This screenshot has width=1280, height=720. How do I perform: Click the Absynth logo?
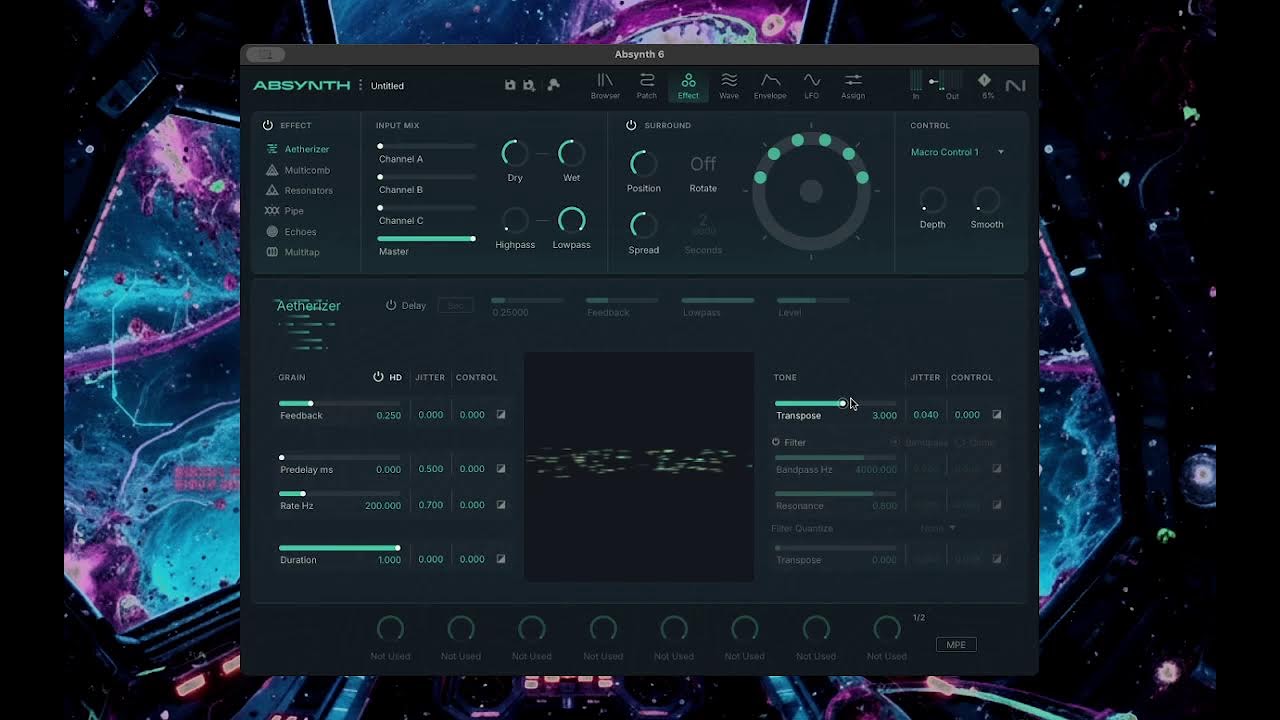click(301, 86)
